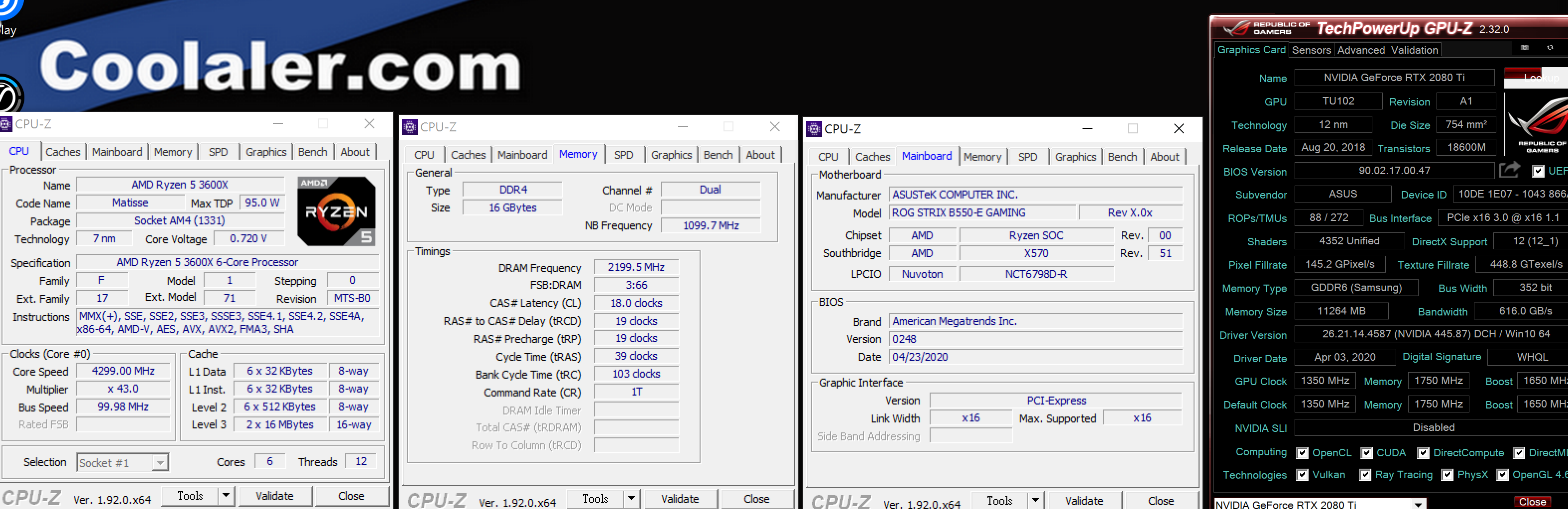Click Tools button in Memory window
Image resolution: width=1568 pixels, height=509 pixels.
596,499
